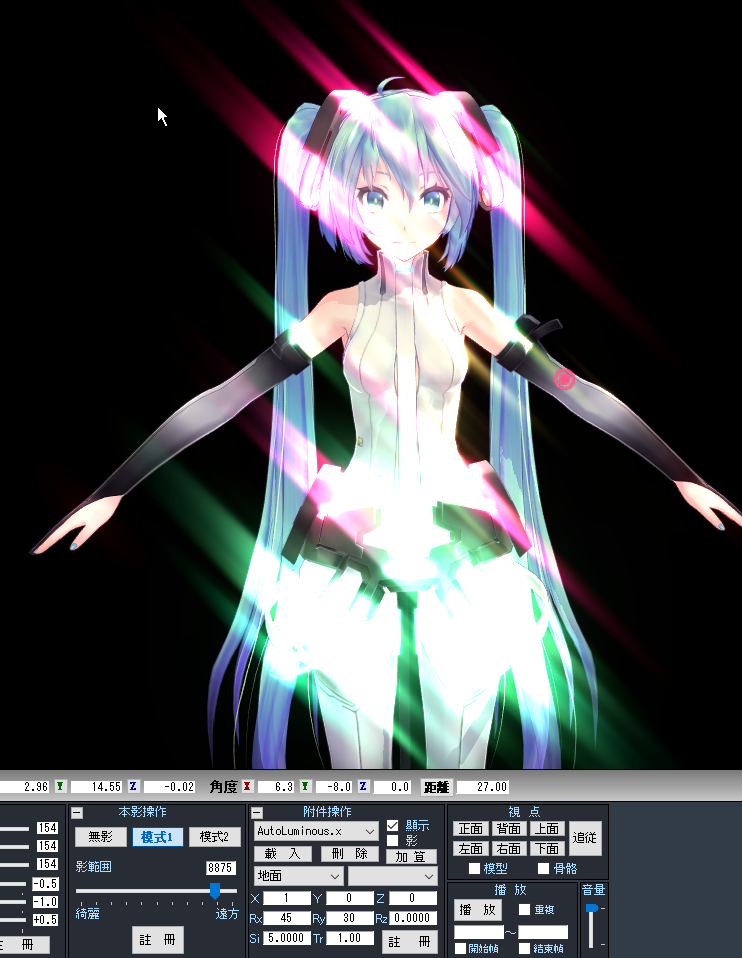Click the 加算 additive button

pos(411,857)
